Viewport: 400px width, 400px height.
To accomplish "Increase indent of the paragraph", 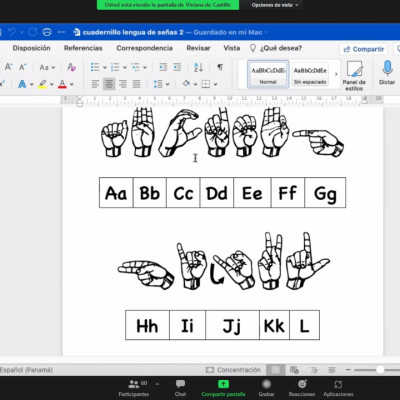I will tap(177, 67).
